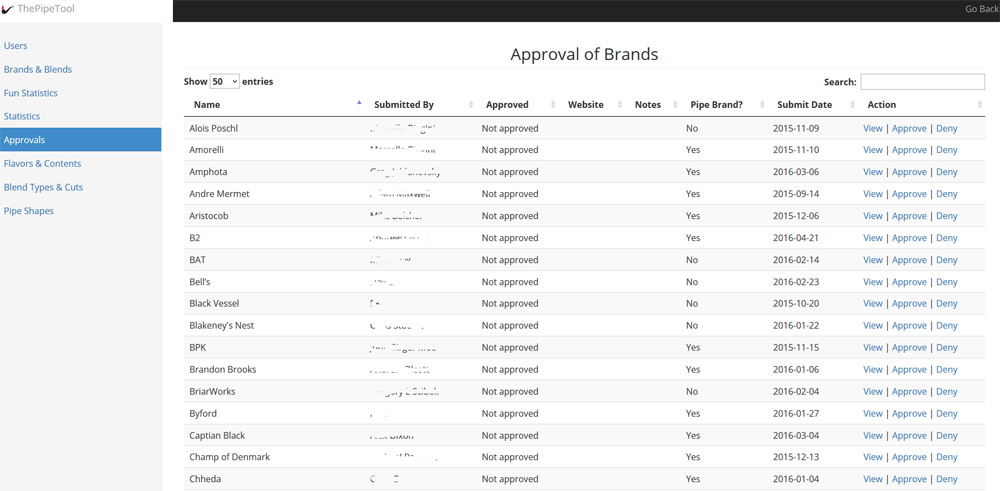
Task: Sort table by Submitted By column
Action: coord(420,105)
